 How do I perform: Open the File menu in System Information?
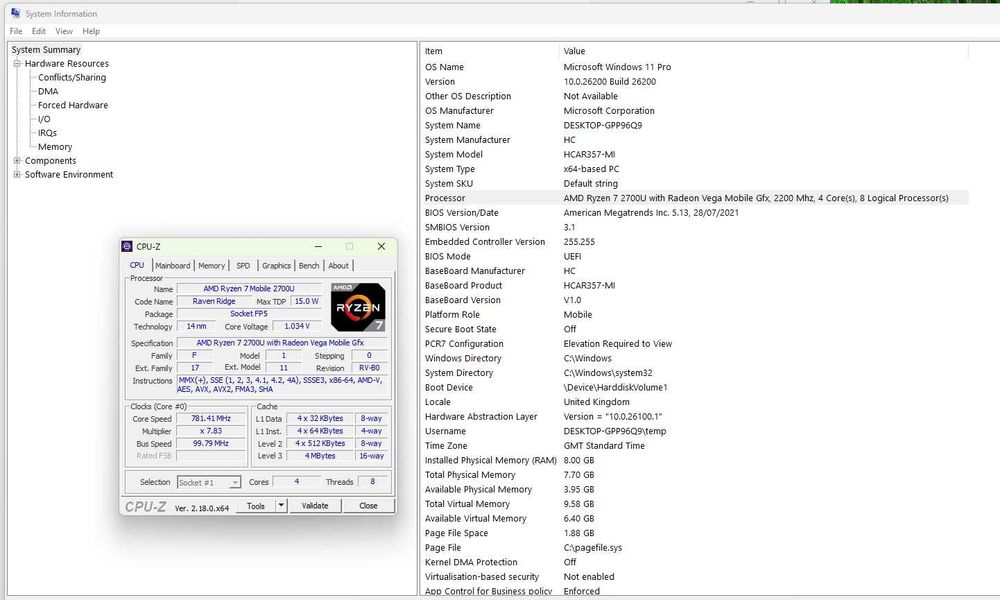16,31
